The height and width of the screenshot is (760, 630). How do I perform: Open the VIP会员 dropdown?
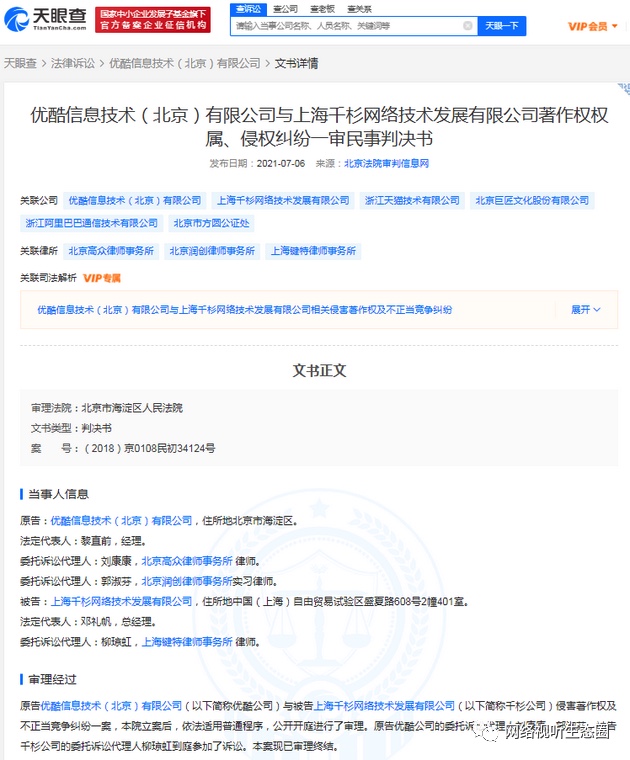click(x=592, y=26)
